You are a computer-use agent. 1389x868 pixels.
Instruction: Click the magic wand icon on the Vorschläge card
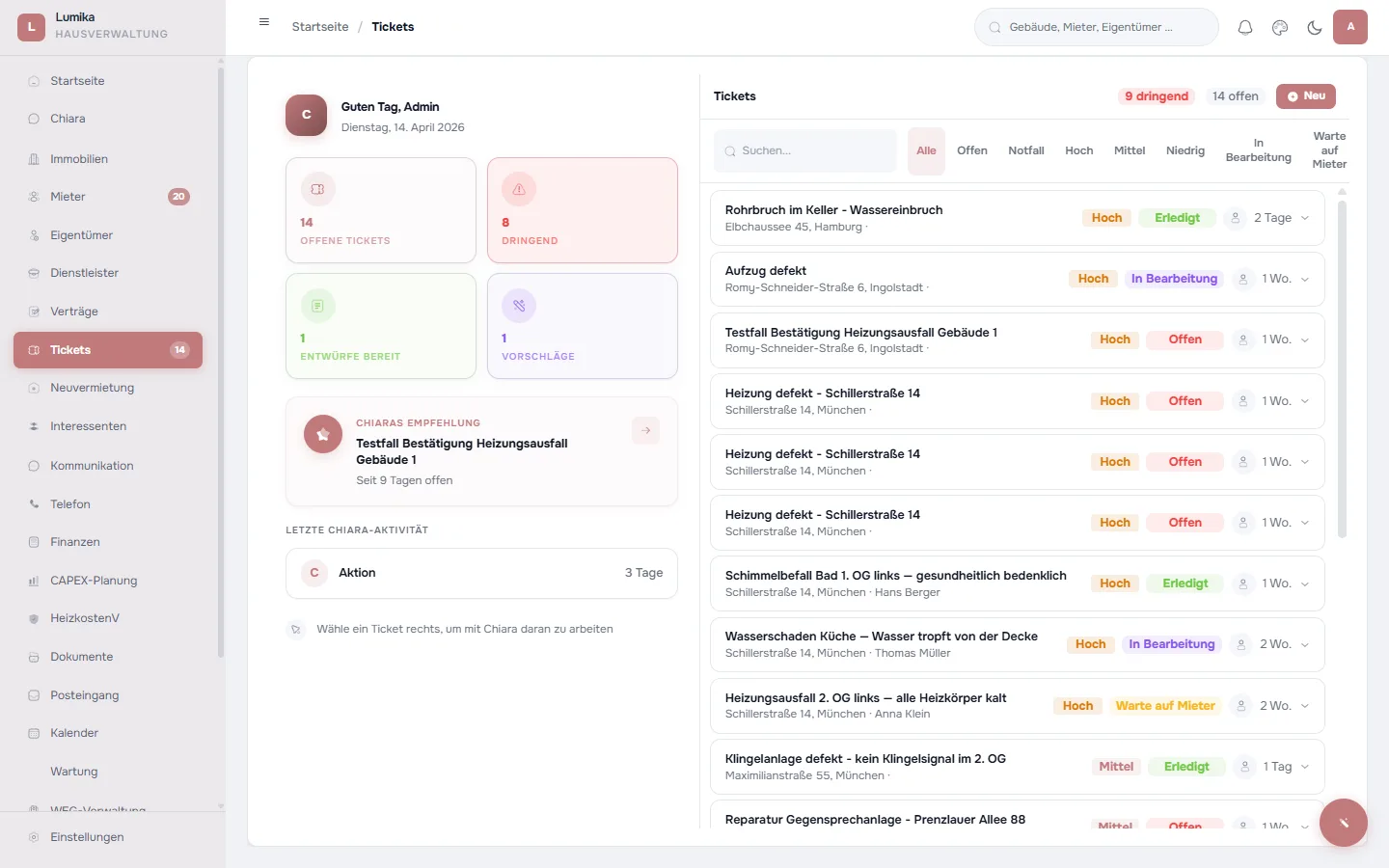pyautogui.click(x=519, y=304)
